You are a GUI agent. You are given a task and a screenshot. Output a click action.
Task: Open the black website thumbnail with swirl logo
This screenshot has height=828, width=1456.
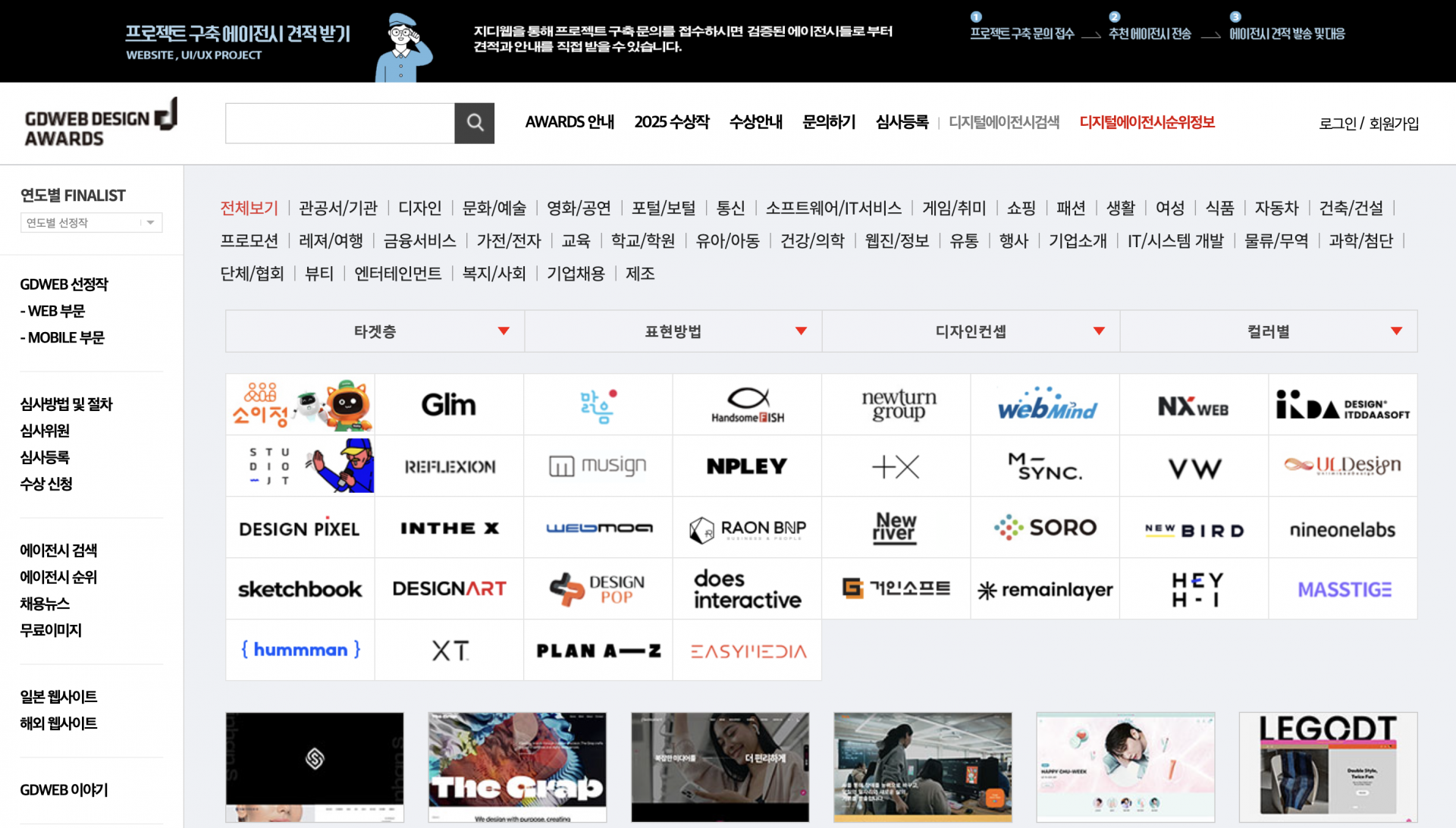pyautogui.click(x=315, y=767)
